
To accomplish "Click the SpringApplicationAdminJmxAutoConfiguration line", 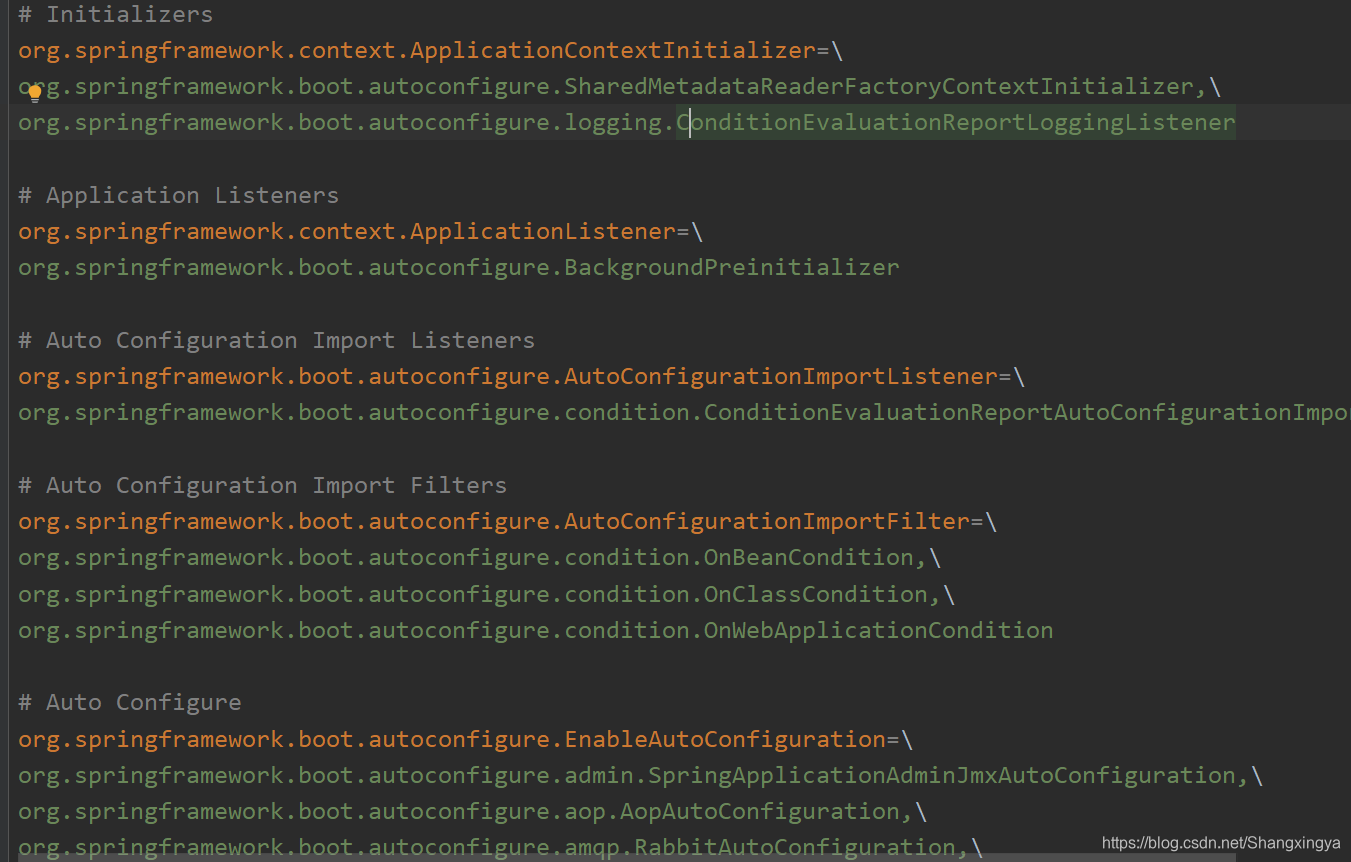I will pos(641,776).
